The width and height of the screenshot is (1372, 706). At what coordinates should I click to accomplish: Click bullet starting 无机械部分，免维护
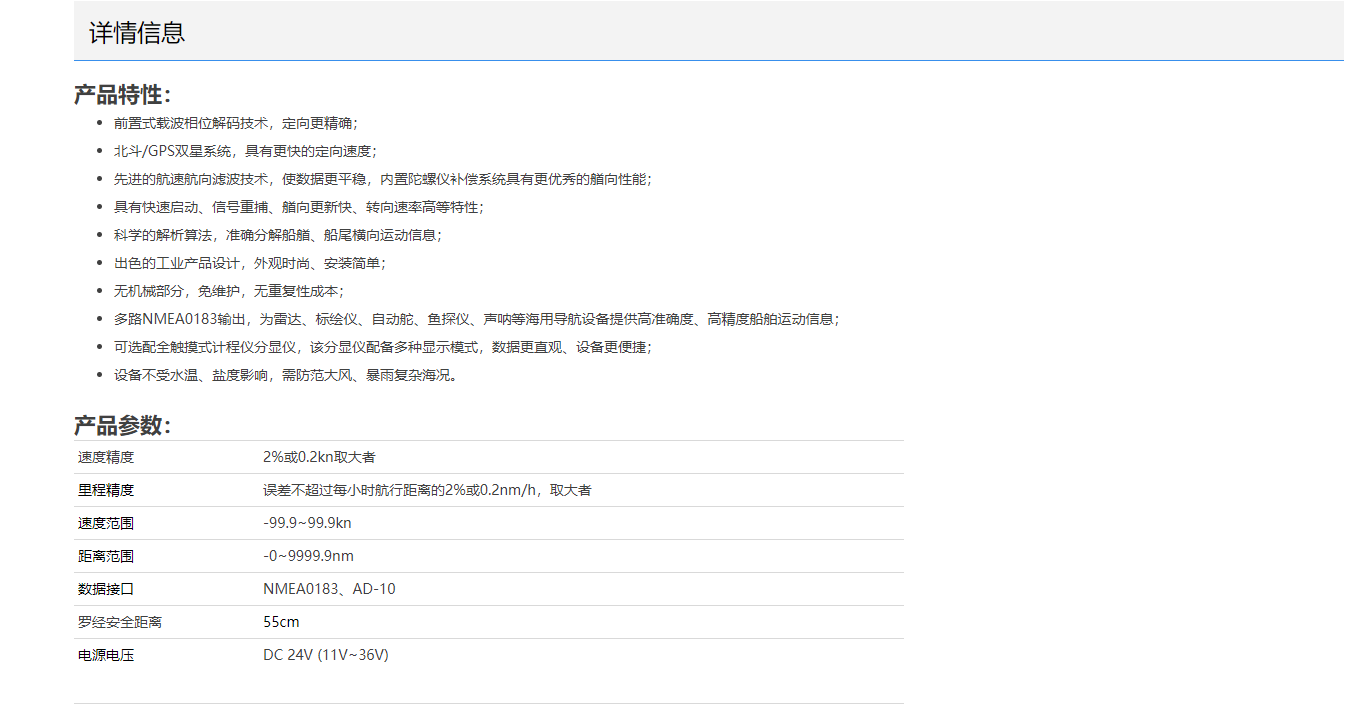coord(228,291)
